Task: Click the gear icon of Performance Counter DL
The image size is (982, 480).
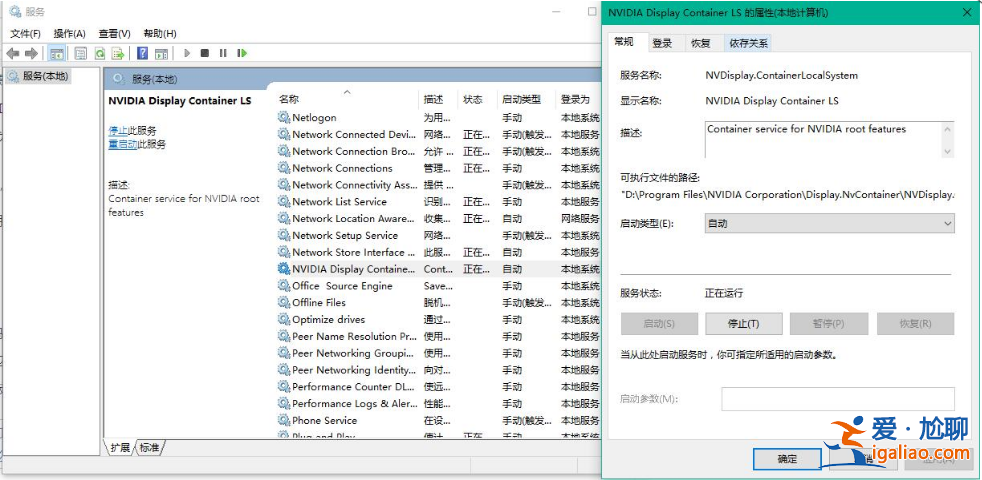Action: [284, 387]
